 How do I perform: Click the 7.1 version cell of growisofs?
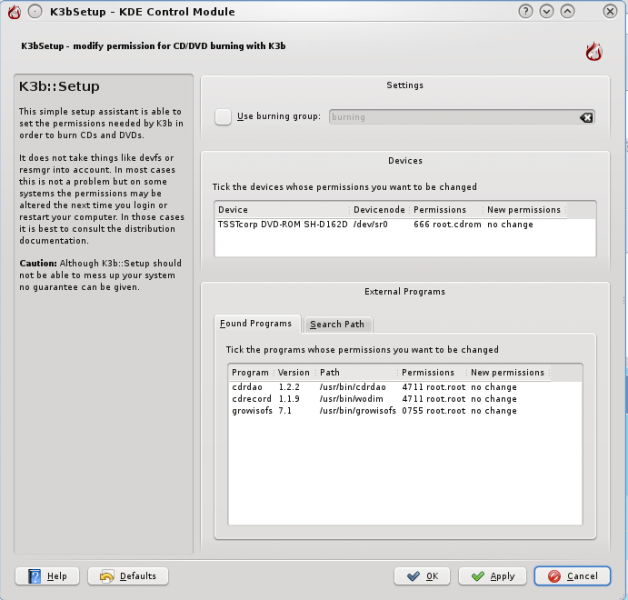pos(285,411)
